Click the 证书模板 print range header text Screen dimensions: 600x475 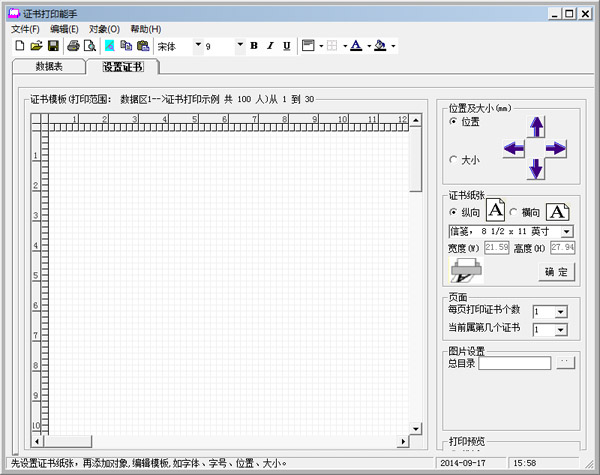[172, 100]
